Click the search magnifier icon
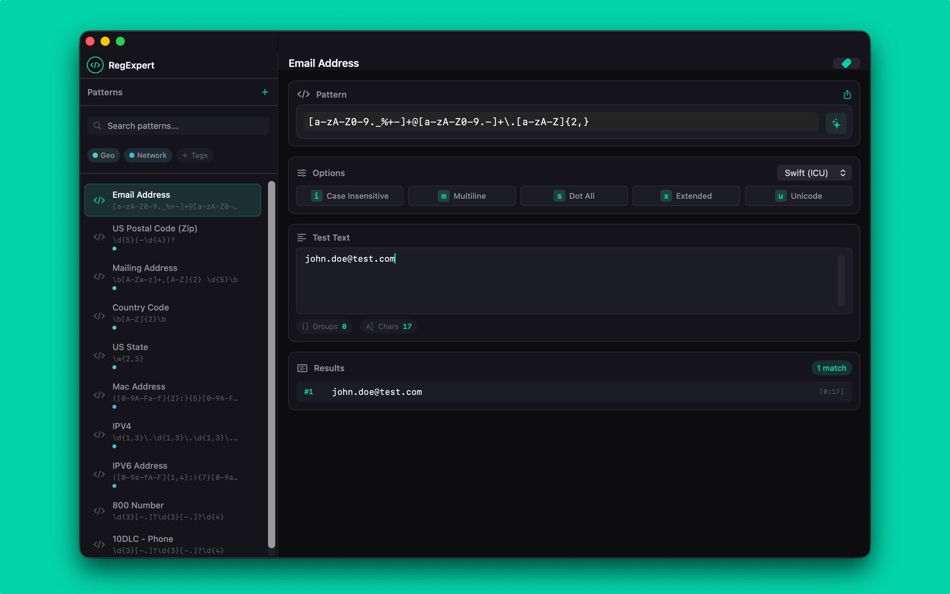 [97, 125]
